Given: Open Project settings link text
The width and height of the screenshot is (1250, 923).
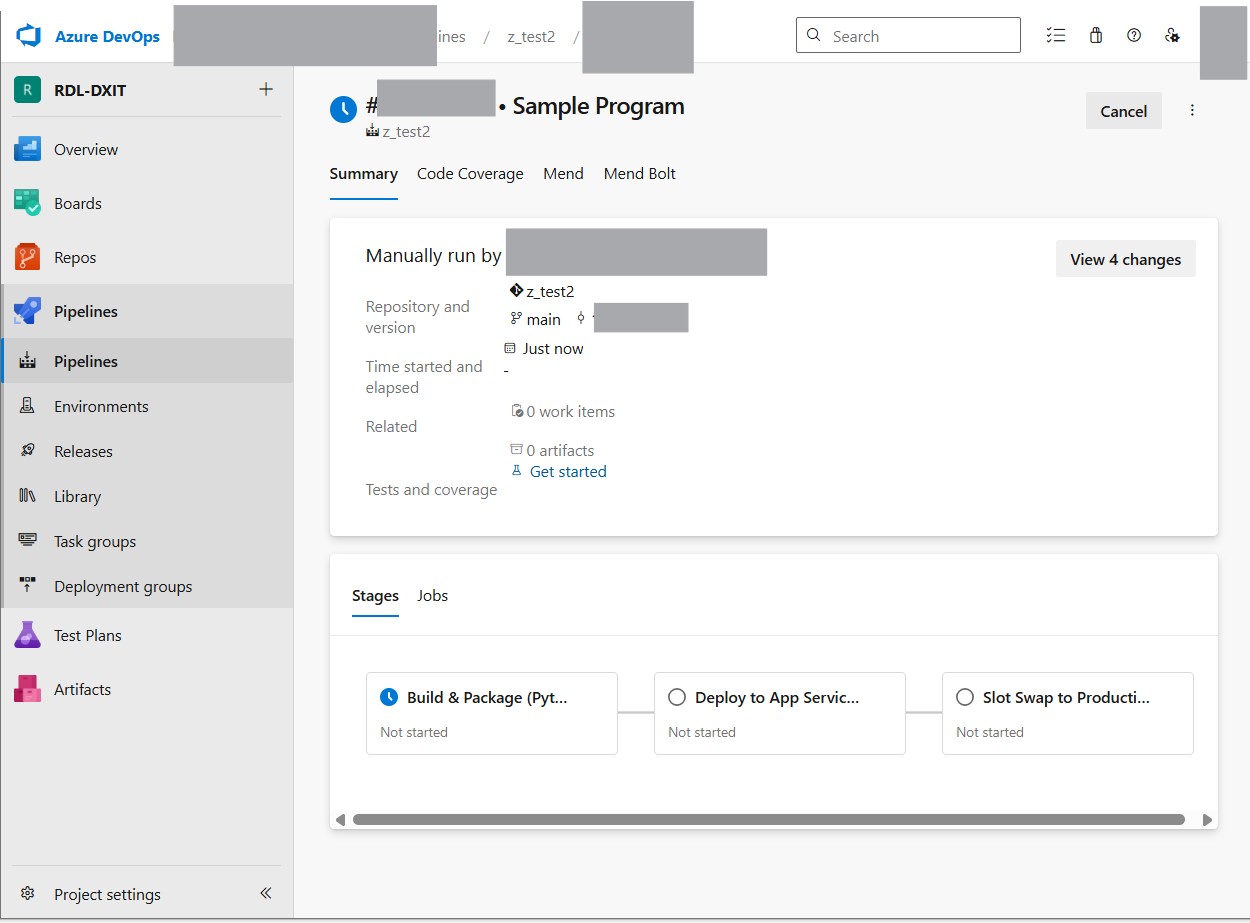Looking at the screenshot, I should click(x=107, y=894).
